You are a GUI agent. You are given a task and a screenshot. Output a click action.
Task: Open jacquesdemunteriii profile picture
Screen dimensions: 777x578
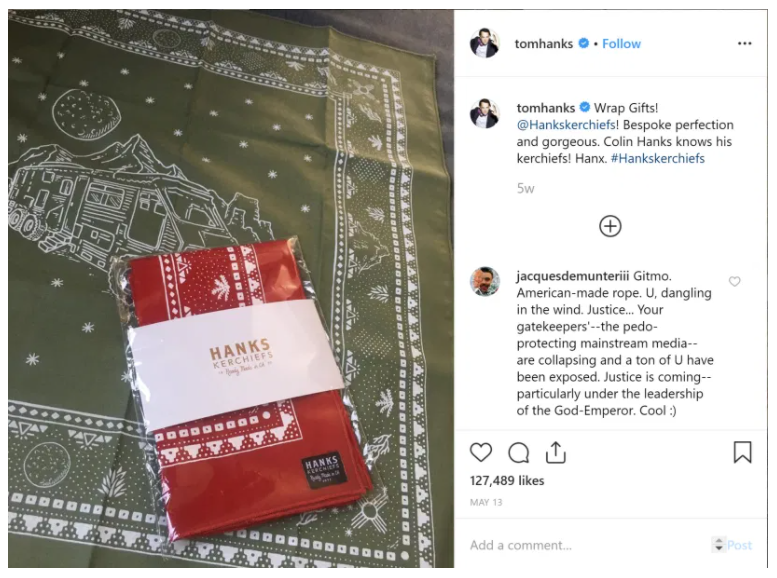click(485, 282)
